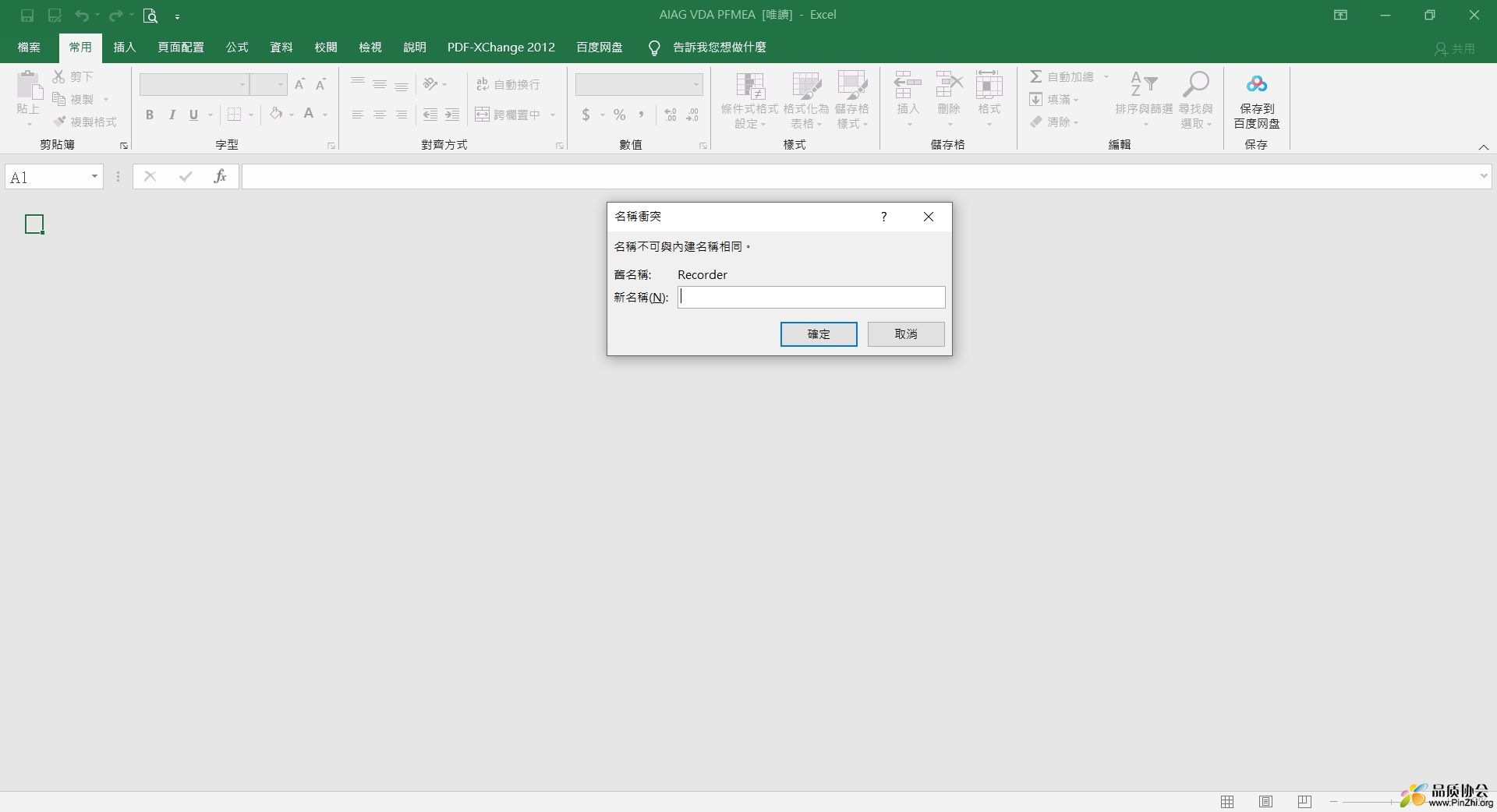Collapse the ribbon using the chevron
This screenshot has height=812, width=1497.
(x=1484, y=147)
